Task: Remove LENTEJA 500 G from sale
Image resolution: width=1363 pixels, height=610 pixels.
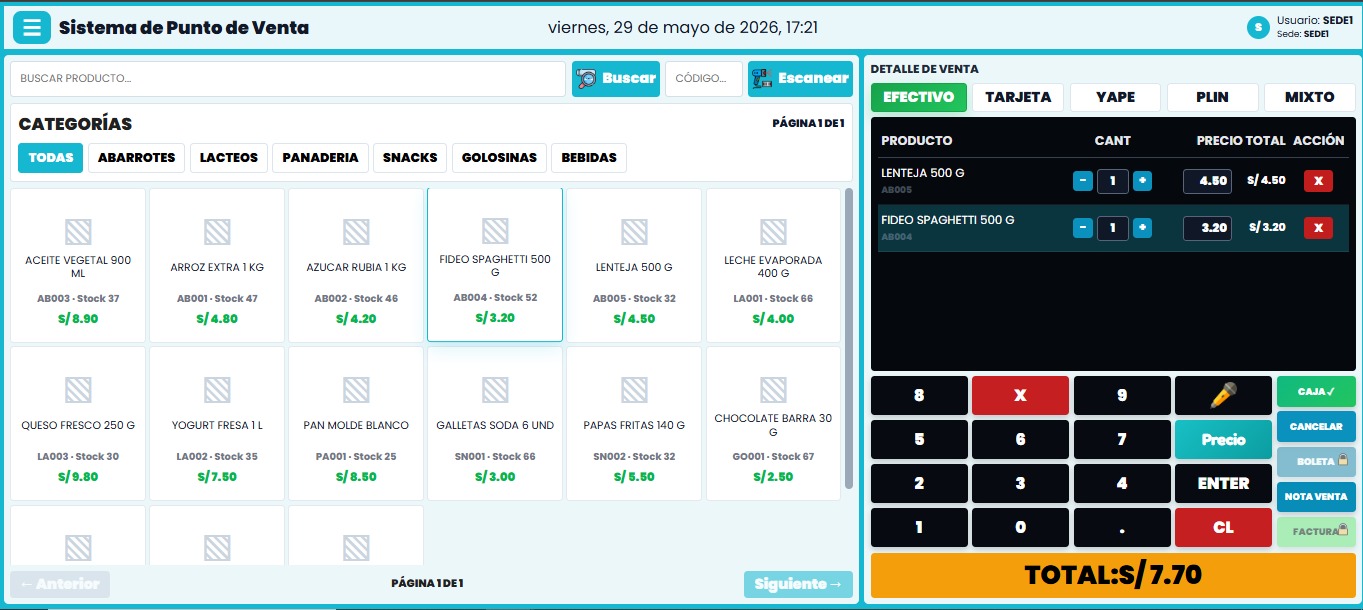Action: pyautogui.click(x=1318, y=181)
